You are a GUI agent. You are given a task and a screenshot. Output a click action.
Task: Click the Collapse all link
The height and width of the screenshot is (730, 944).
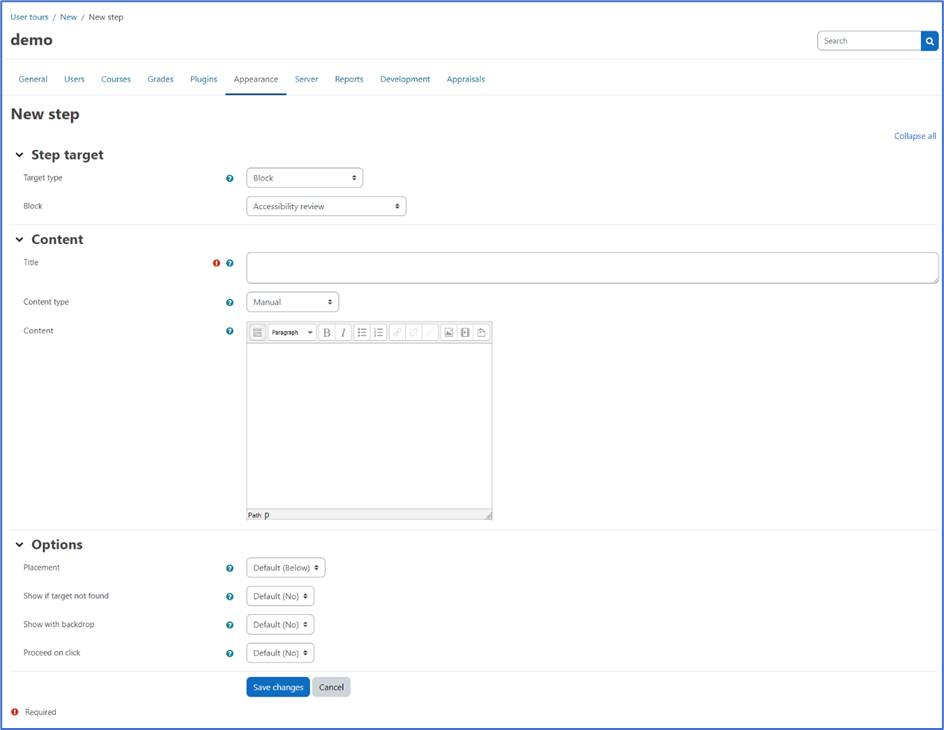pos(914,136)
